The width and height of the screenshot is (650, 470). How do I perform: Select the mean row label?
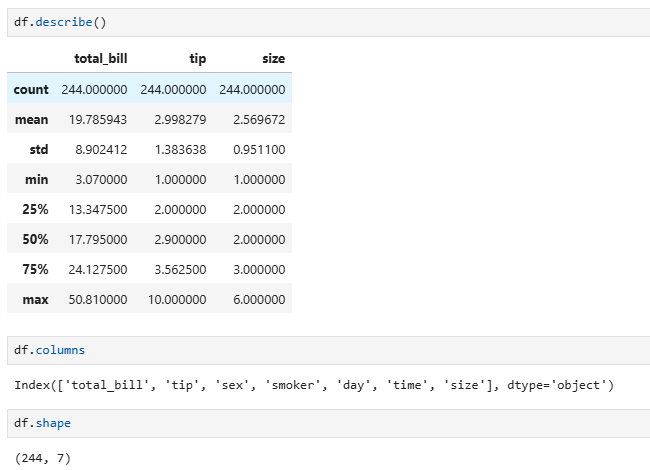pos(32,119)
